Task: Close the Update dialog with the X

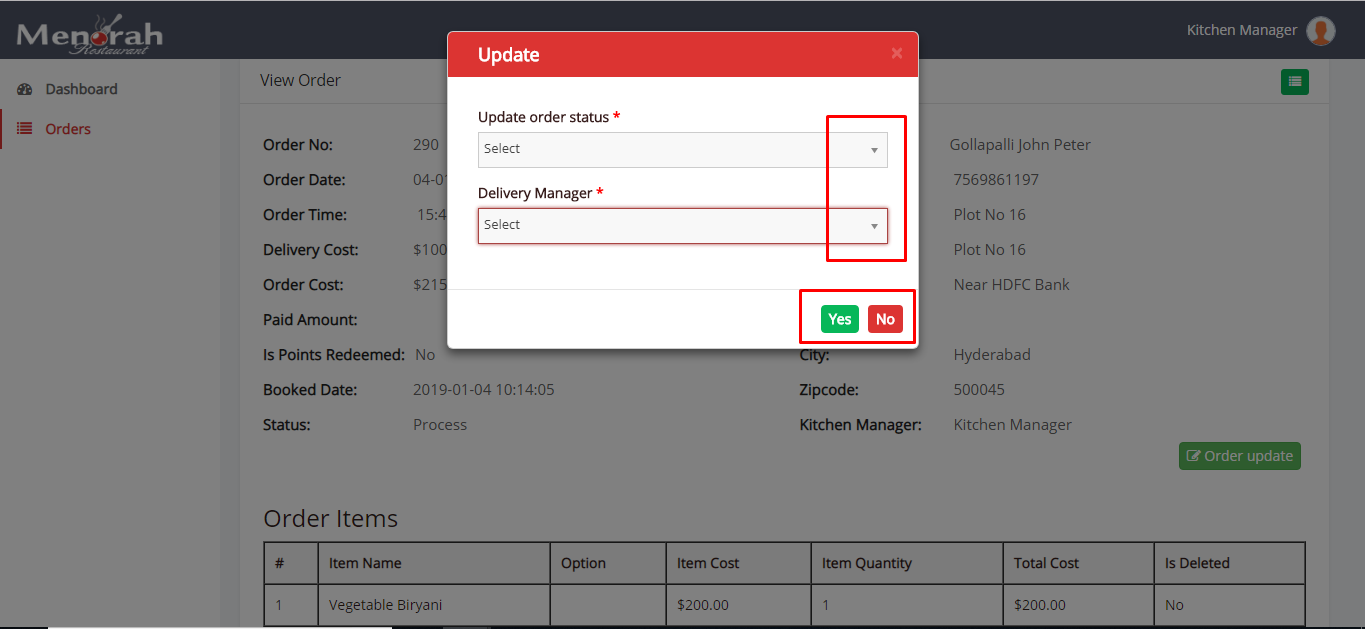Action: 896,54
